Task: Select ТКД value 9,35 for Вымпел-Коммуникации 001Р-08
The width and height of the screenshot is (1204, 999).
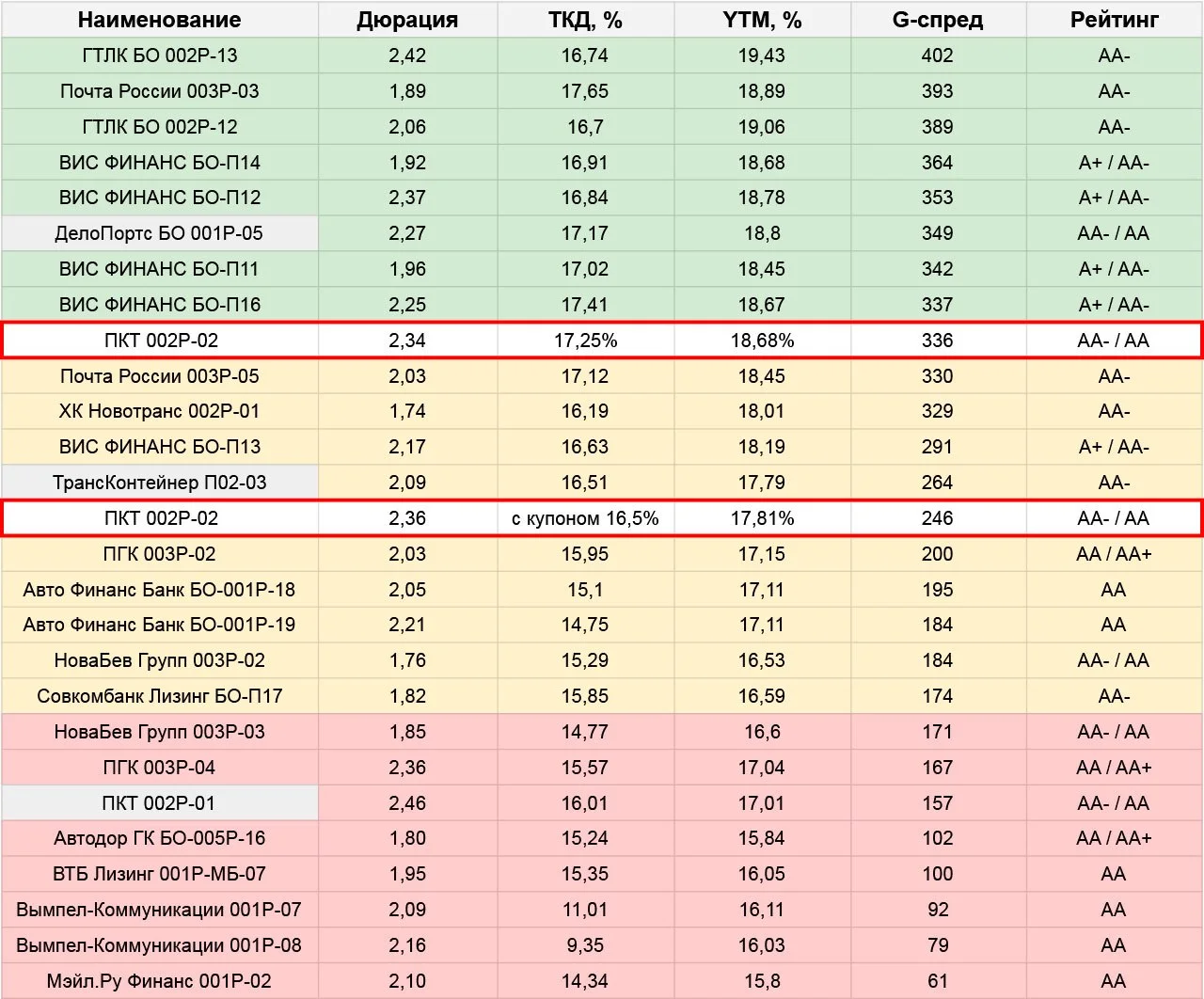Action: tap(585, 945)
